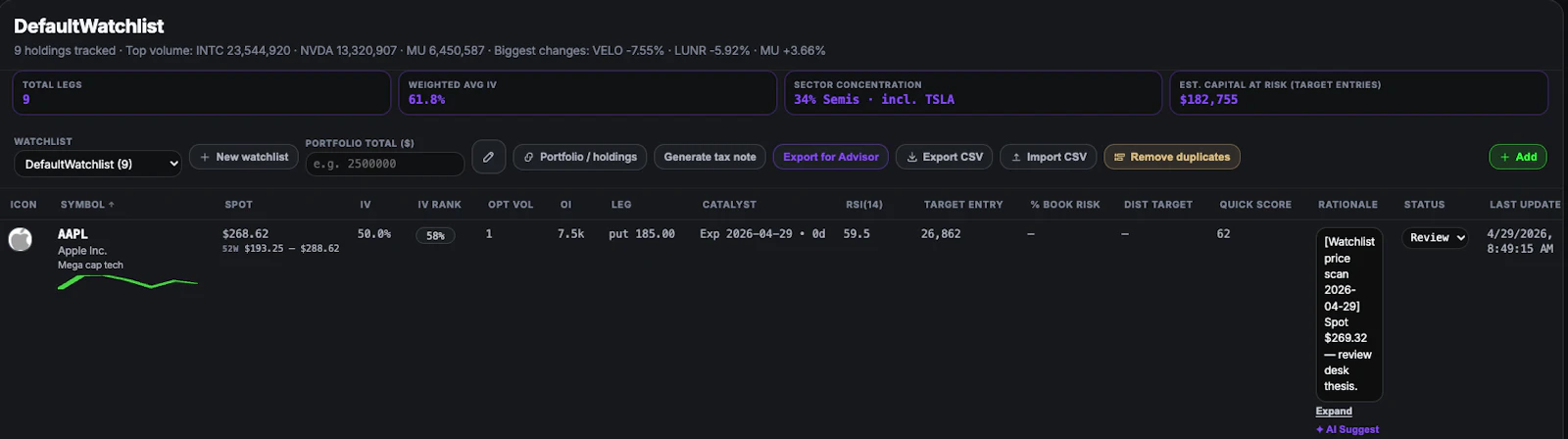This screenshot has height=439, width=1568.
Task: Click the 58% IV rank badge
Action: pos(435,236)
